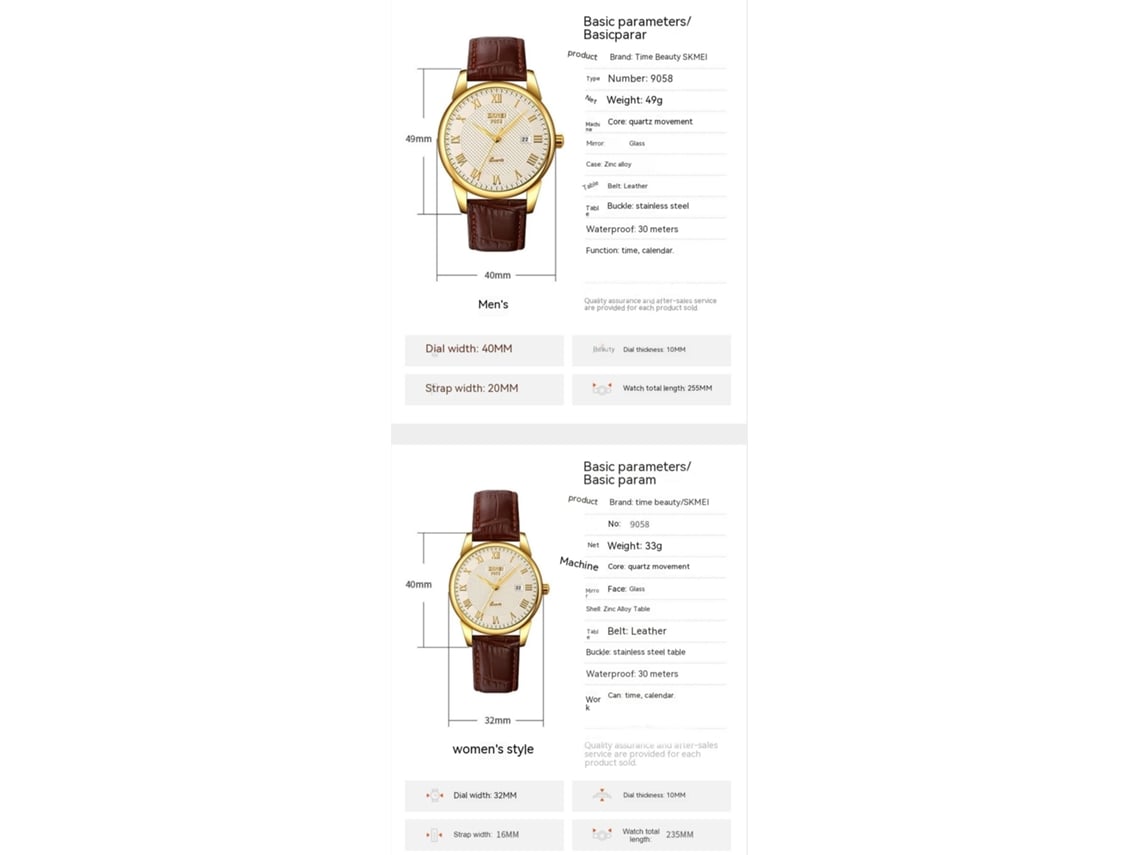Viewport: 1140px width, 855px height.
Task: Select the Dial width: 40MM box
Action: pyautogui.click(x=484, y=350)
